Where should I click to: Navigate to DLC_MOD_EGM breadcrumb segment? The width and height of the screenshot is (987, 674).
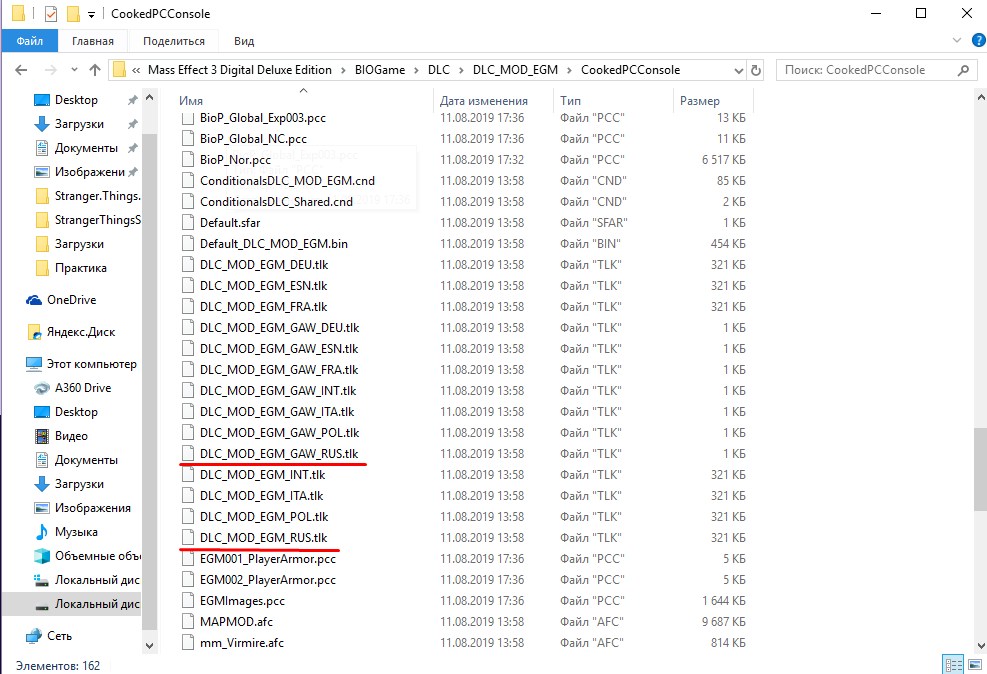[515, 70]
